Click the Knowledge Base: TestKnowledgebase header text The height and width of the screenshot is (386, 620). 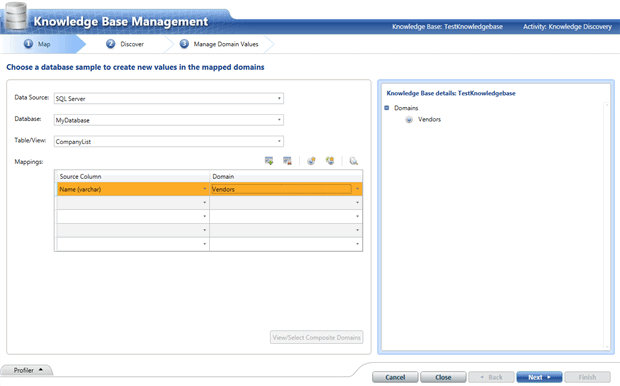click(448, 26)
